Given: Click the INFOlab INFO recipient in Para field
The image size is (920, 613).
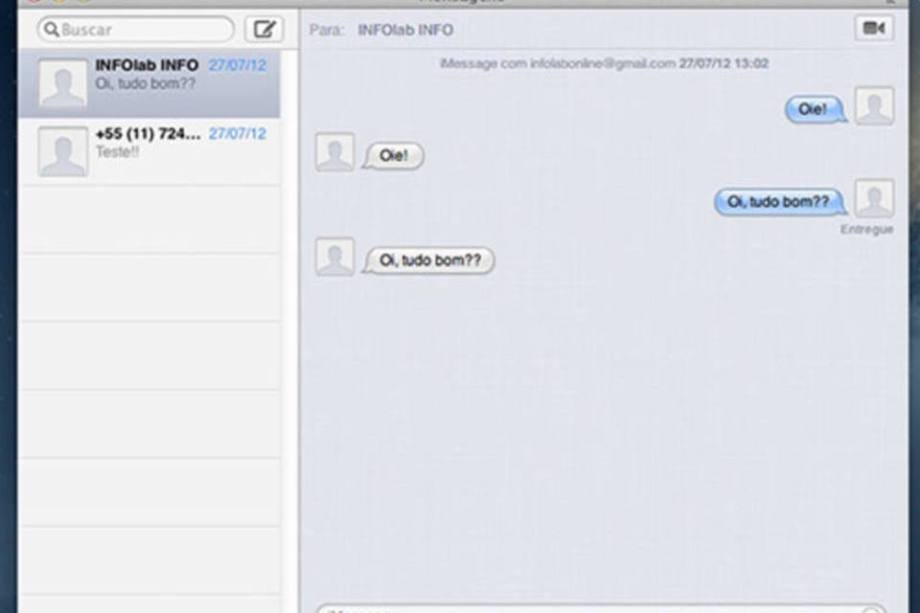Looking at the screenshot, I should pos(405,30).
